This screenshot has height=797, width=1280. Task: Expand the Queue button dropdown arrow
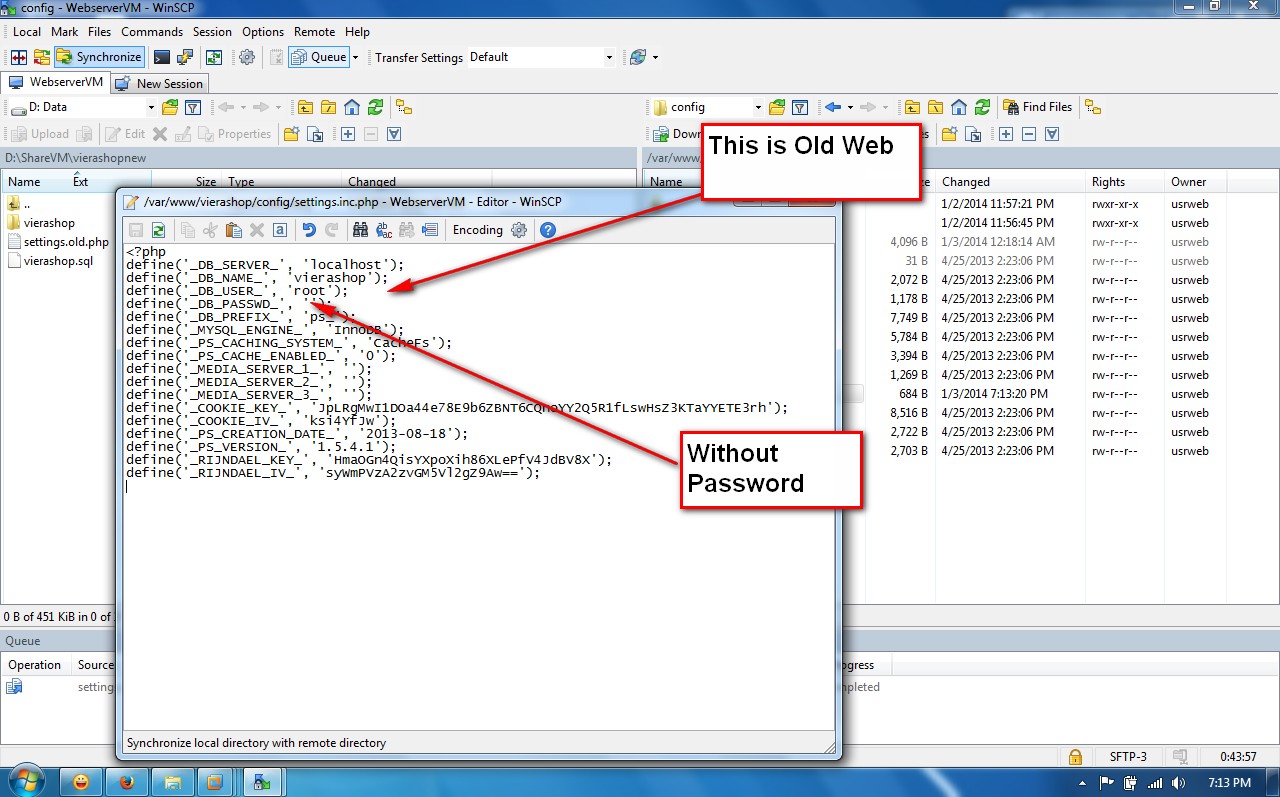(355, 57)
